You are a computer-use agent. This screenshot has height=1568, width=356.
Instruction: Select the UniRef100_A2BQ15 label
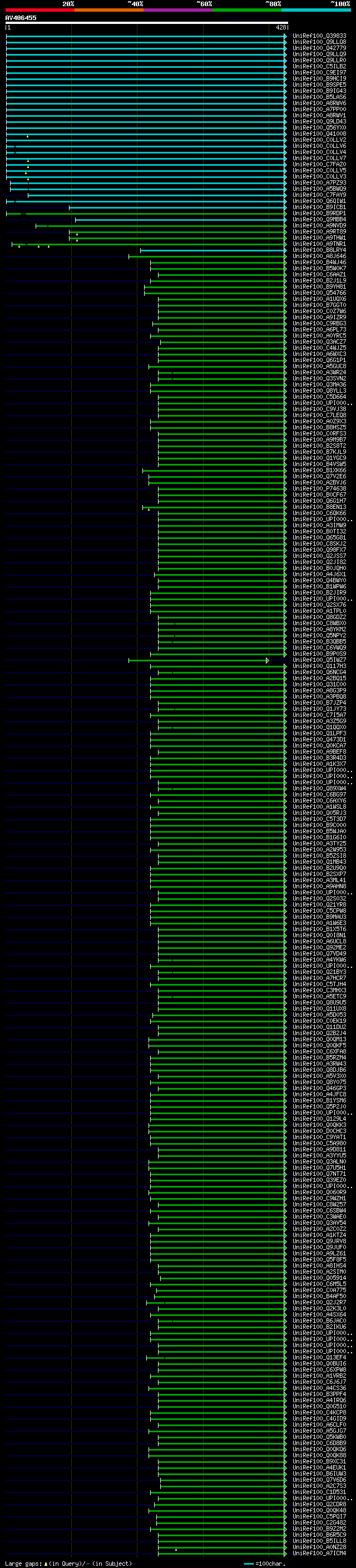[319, 679]
